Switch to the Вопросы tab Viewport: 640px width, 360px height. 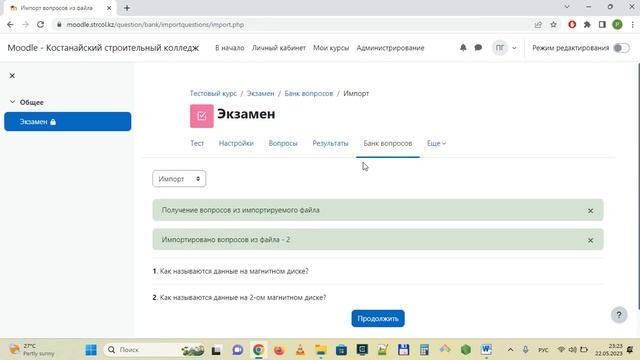click(283, 143)
